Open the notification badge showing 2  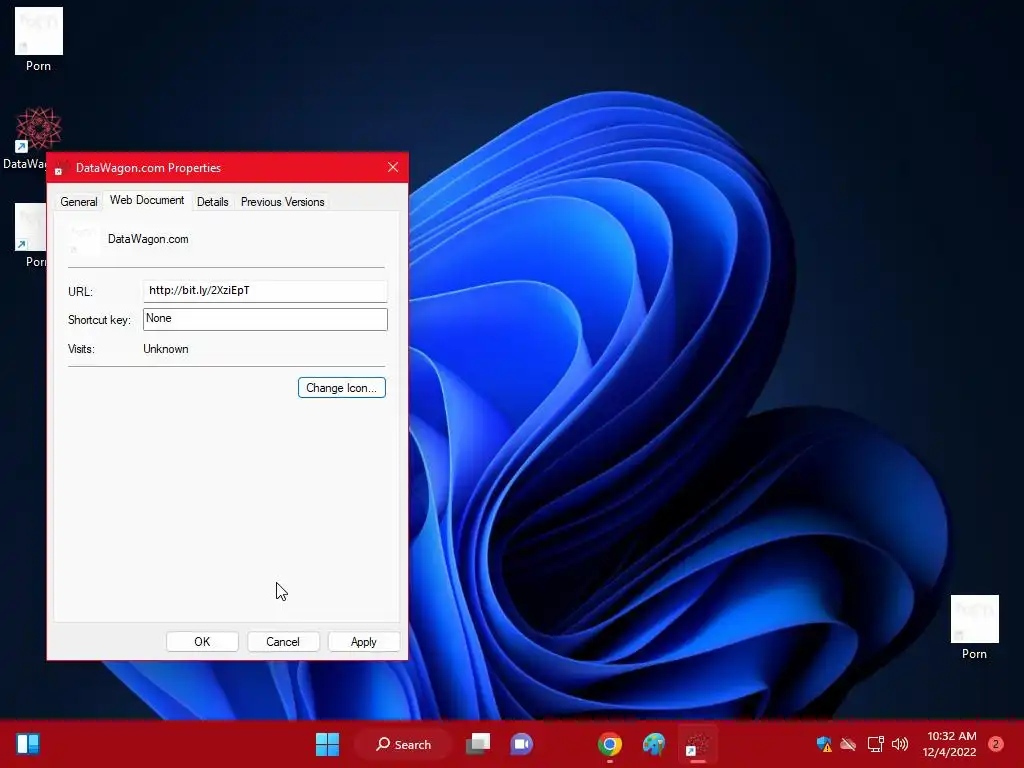(996, 743)
